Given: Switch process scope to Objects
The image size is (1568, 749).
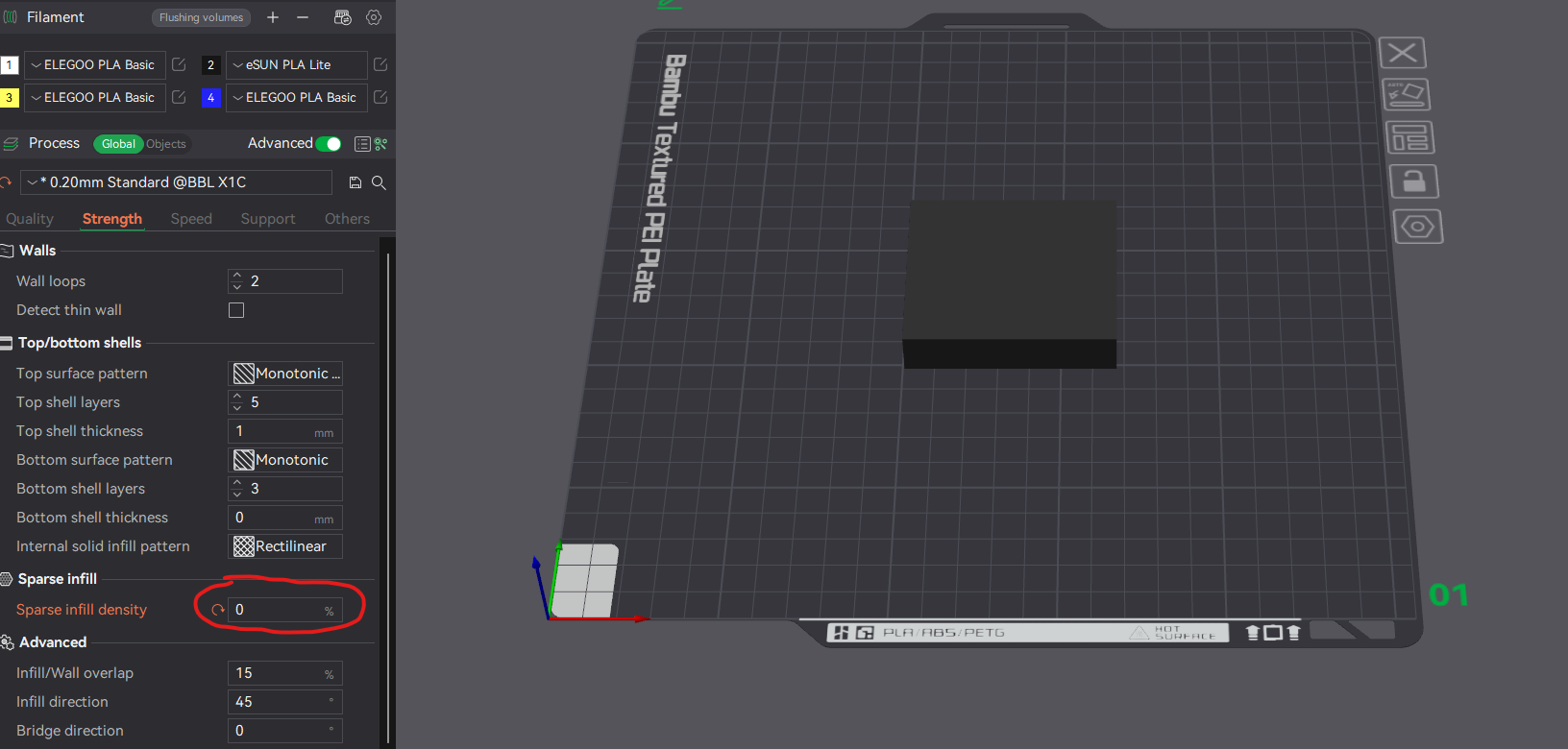Looking at the screenshot, I should 166,144.
